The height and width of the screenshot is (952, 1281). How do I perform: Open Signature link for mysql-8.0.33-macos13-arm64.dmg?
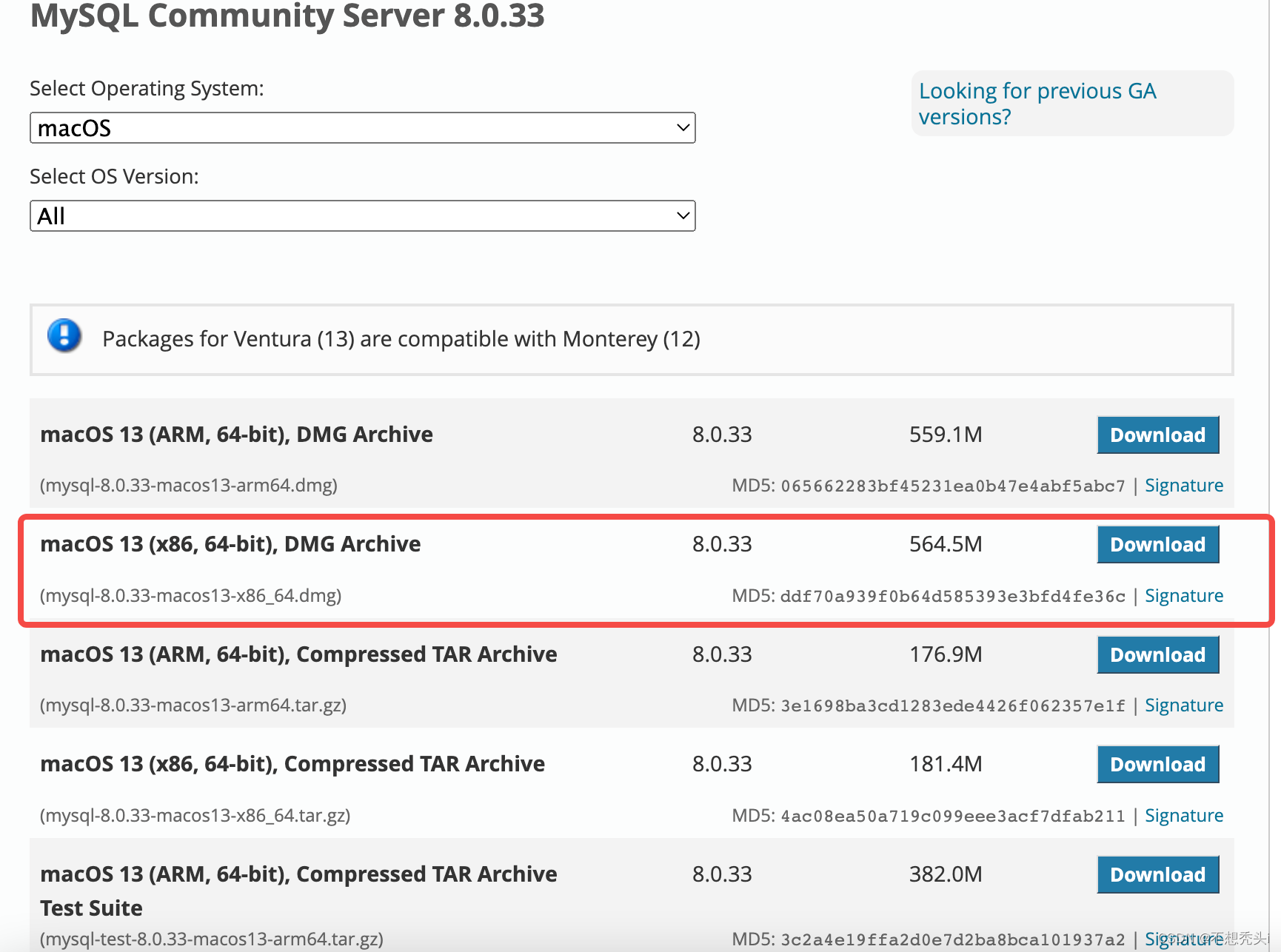(x=1184, y=486)
